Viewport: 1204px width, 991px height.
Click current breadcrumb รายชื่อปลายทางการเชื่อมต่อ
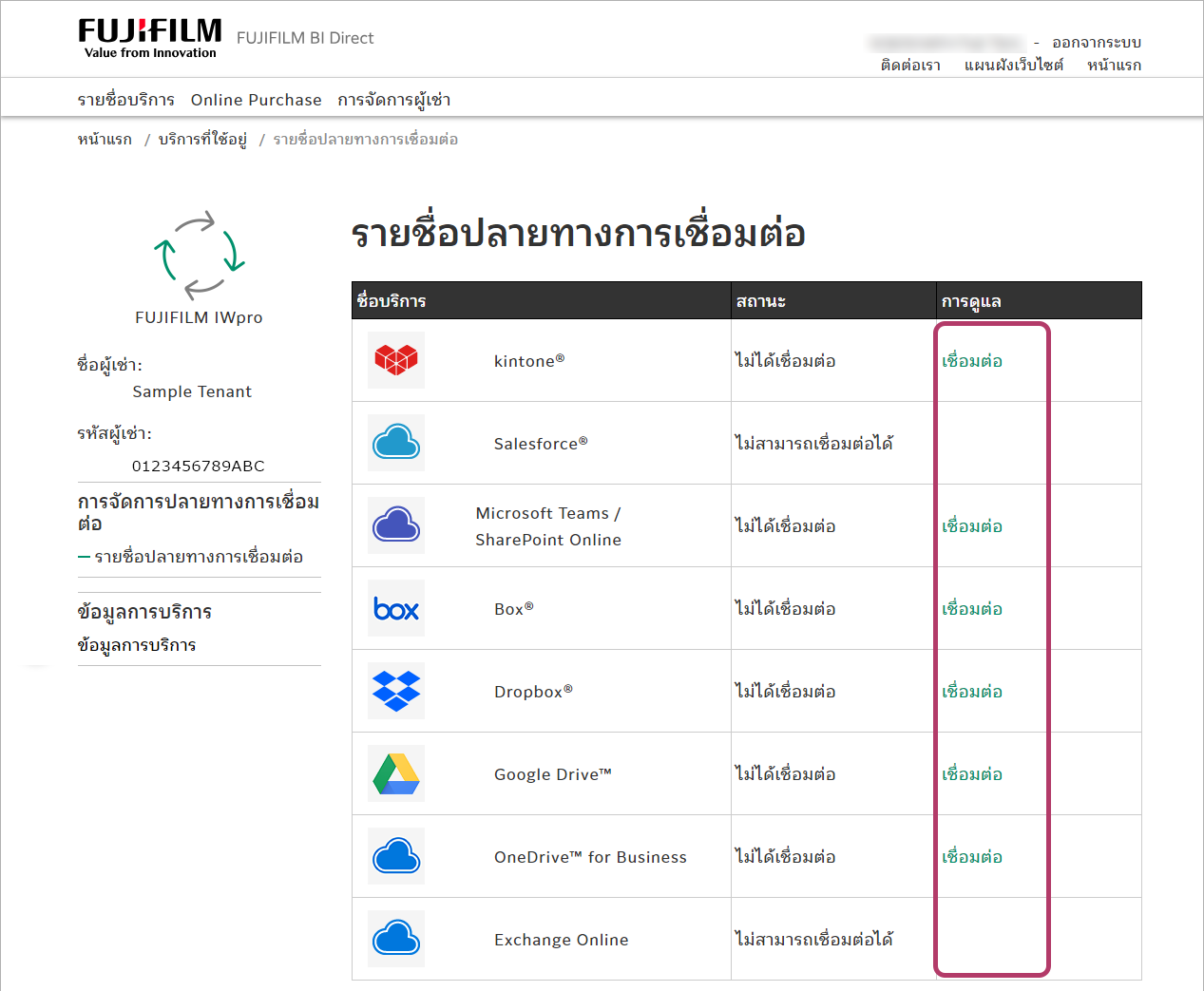click(x=366, y=140)
